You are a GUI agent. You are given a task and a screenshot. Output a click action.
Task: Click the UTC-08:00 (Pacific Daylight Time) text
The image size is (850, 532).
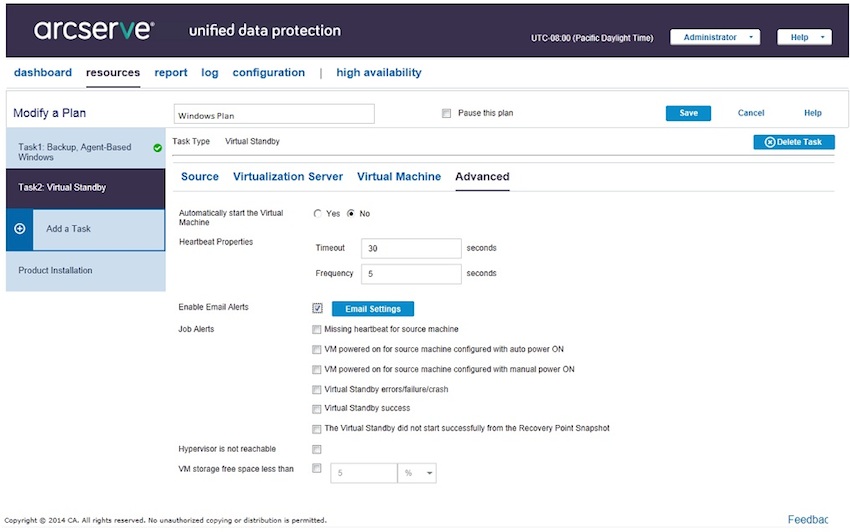coord(592,38)
